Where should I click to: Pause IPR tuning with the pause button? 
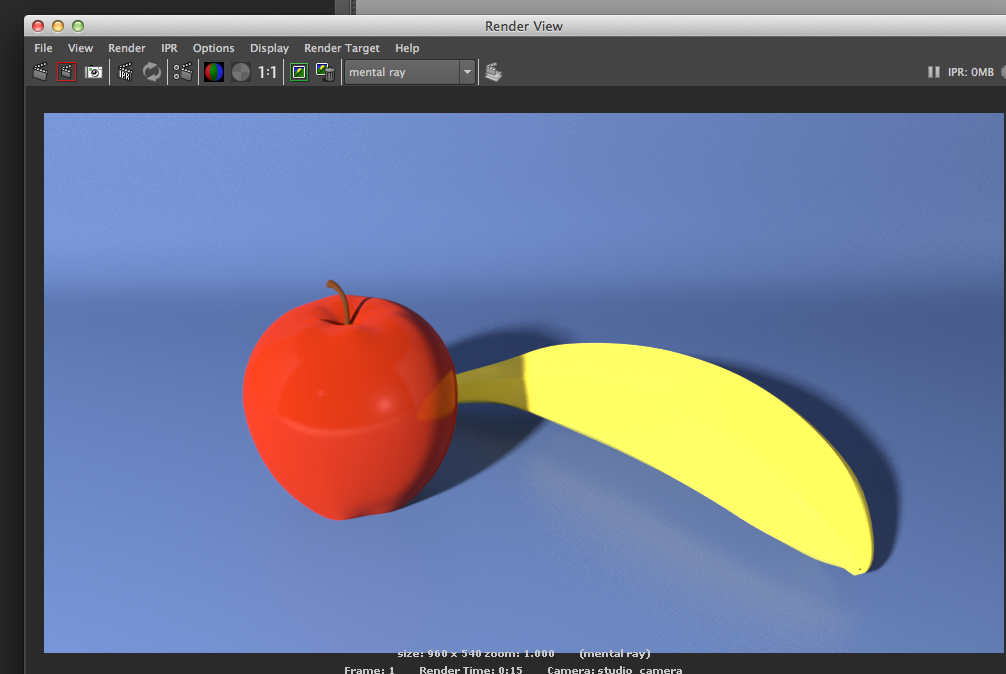pyautogui.click(x=933, y=72)
